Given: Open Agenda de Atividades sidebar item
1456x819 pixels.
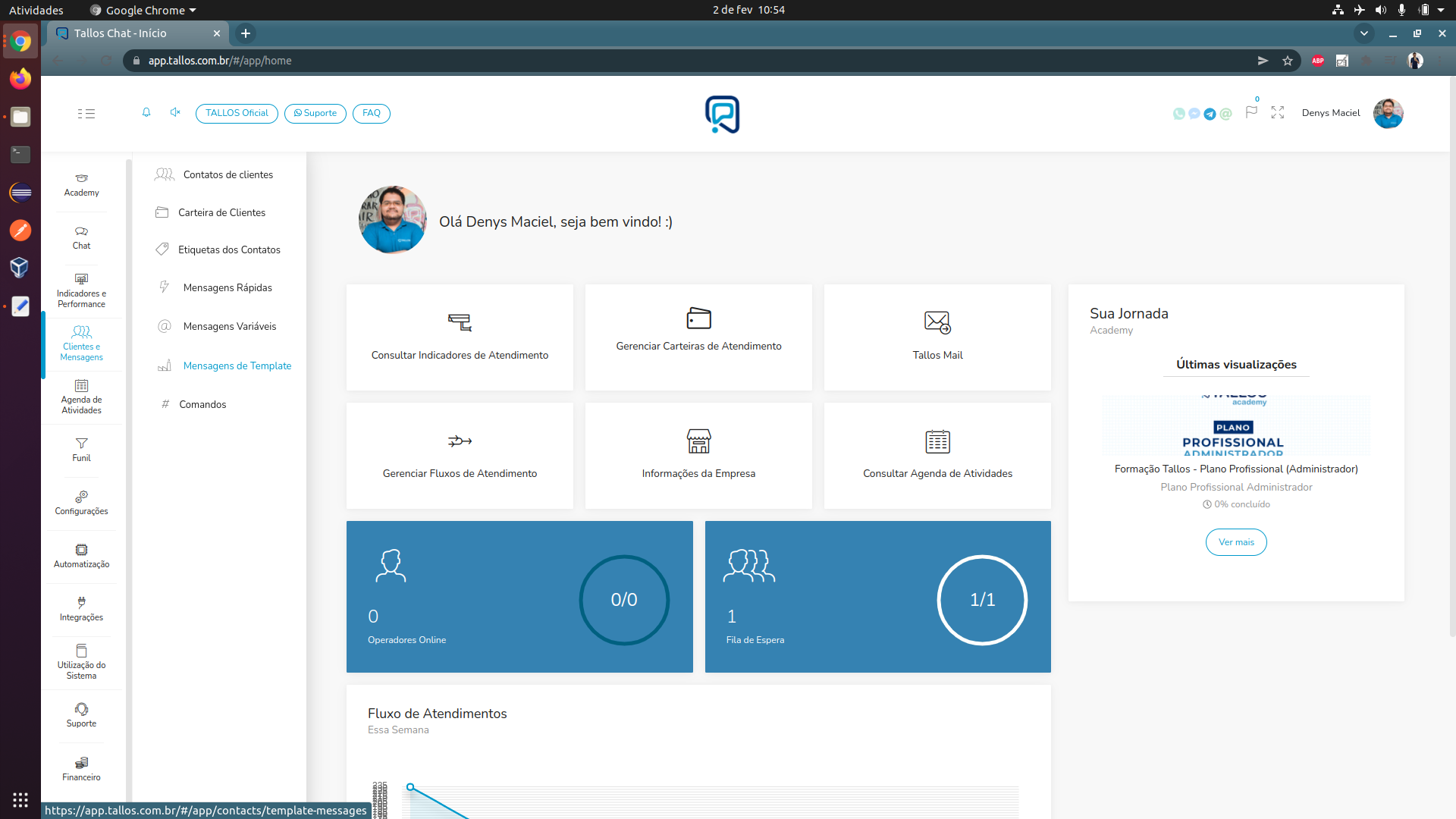Looking at the screenshot, I should (81, 397).
